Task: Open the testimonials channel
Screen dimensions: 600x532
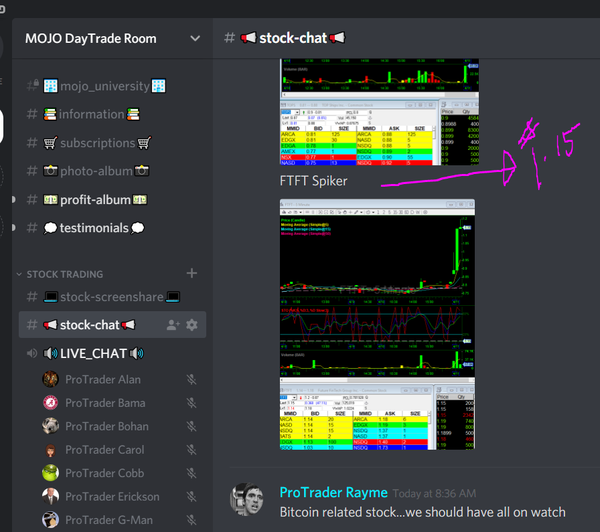Action: [95, 228]
